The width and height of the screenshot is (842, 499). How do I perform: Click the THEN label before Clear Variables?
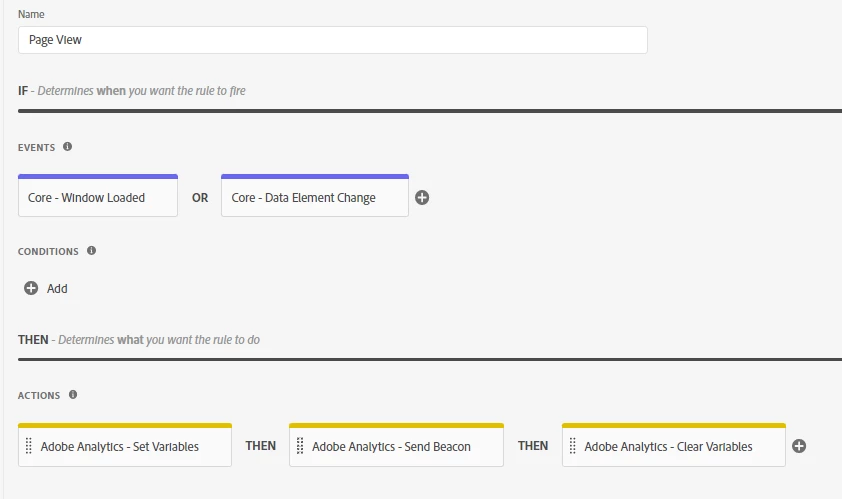click(x=533, y=446)
